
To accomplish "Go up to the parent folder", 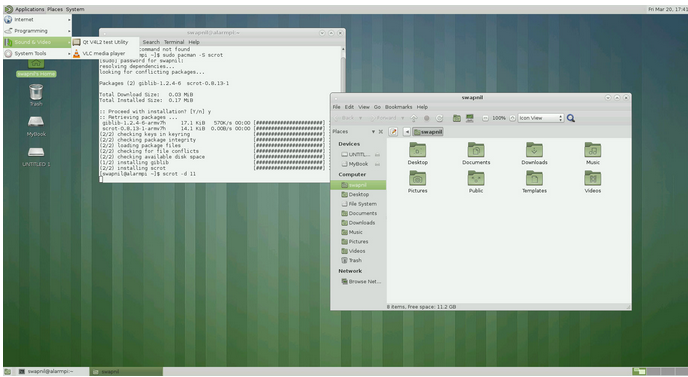I will tap(413, 118).
